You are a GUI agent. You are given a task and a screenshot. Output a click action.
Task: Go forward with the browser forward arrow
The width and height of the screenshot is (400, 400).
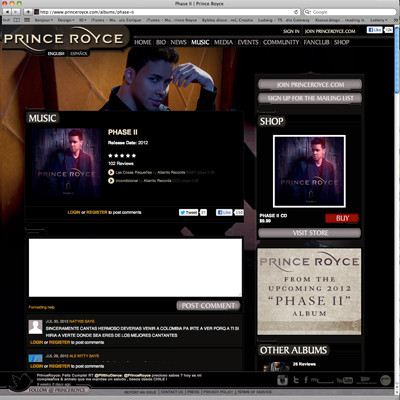pyautogui.click(x=16, y=12)
